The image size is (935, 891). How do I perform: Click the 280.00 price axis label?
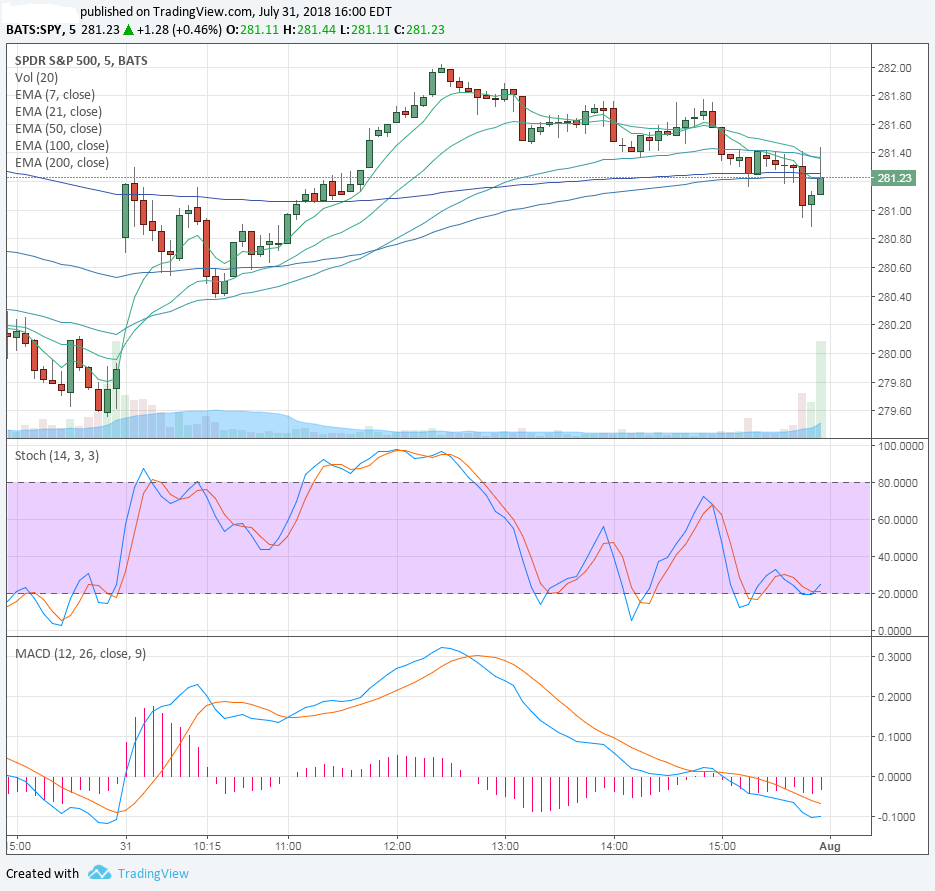point(894,354)
